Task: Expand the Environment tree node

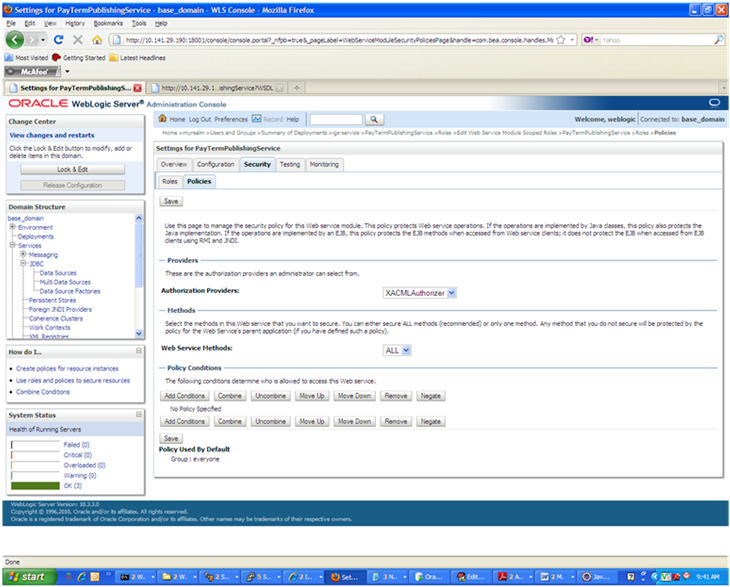Action: (13, 227)
